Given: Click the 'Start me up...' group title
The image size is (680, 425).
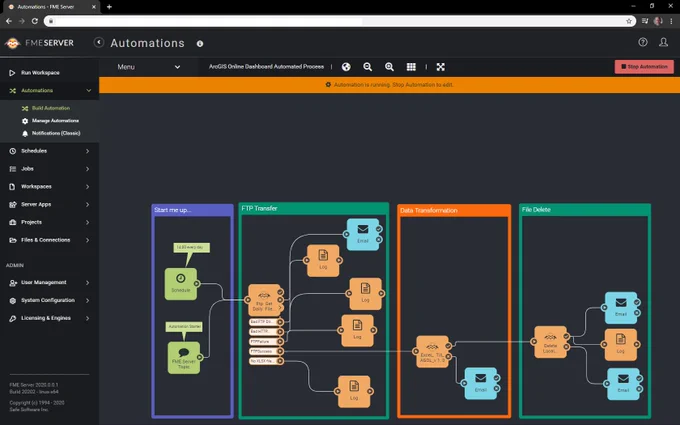Looking at the screenshot, I should pyautogui.click(x=173, y=210).
